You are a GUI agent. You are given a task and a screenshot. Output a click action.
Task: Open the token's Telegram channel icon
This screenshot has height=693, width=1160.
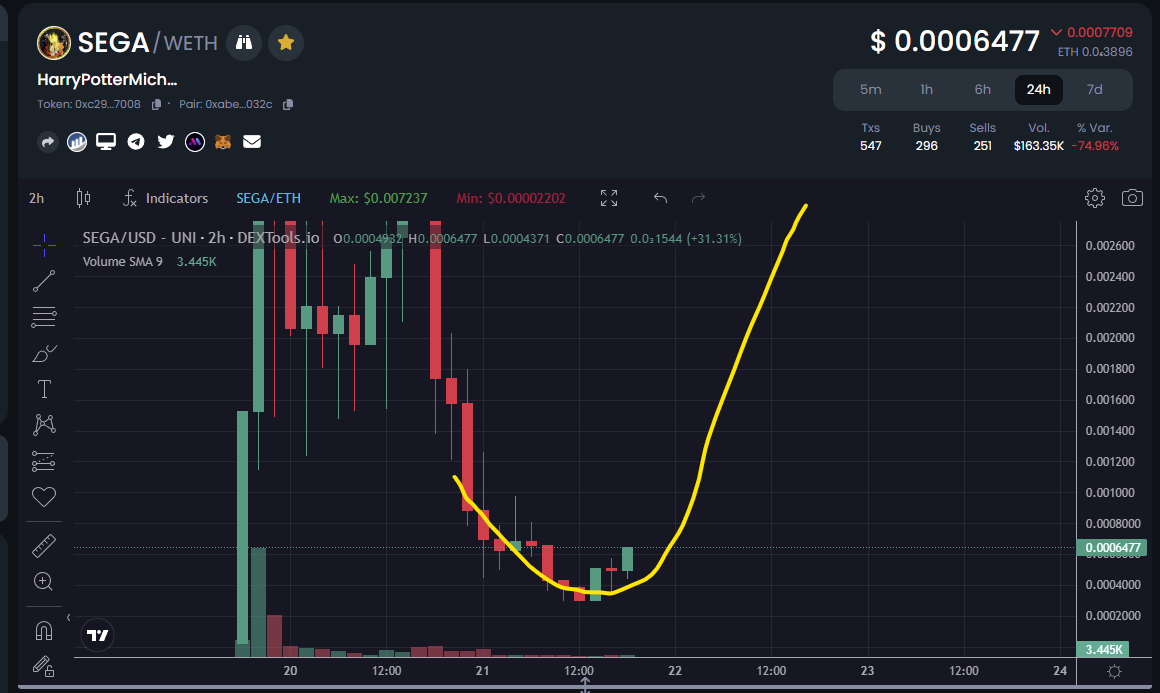(x=135, y=141)
